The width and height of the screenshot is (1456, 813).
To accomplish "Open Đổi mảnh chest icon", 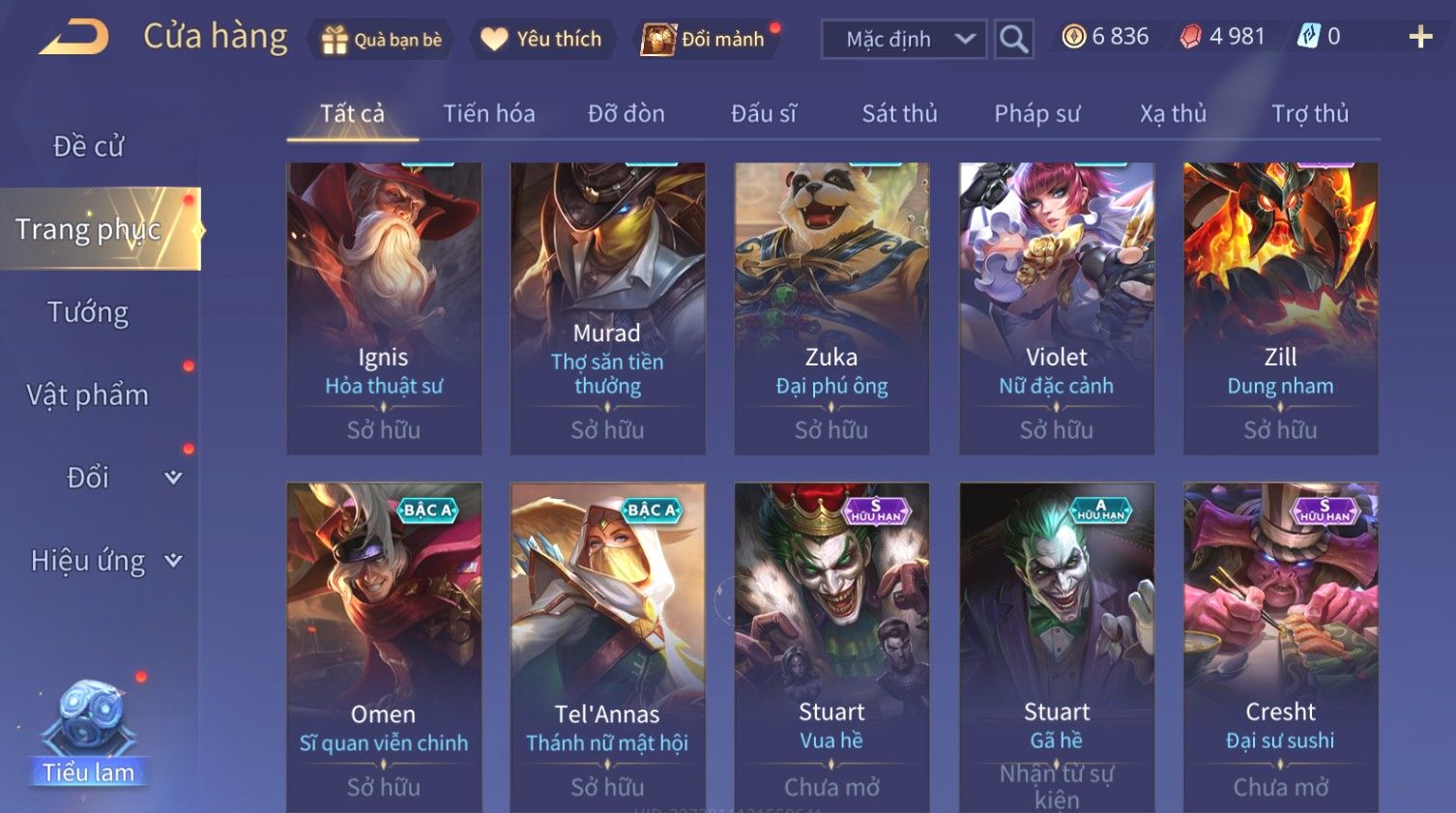I will (658, 40).
